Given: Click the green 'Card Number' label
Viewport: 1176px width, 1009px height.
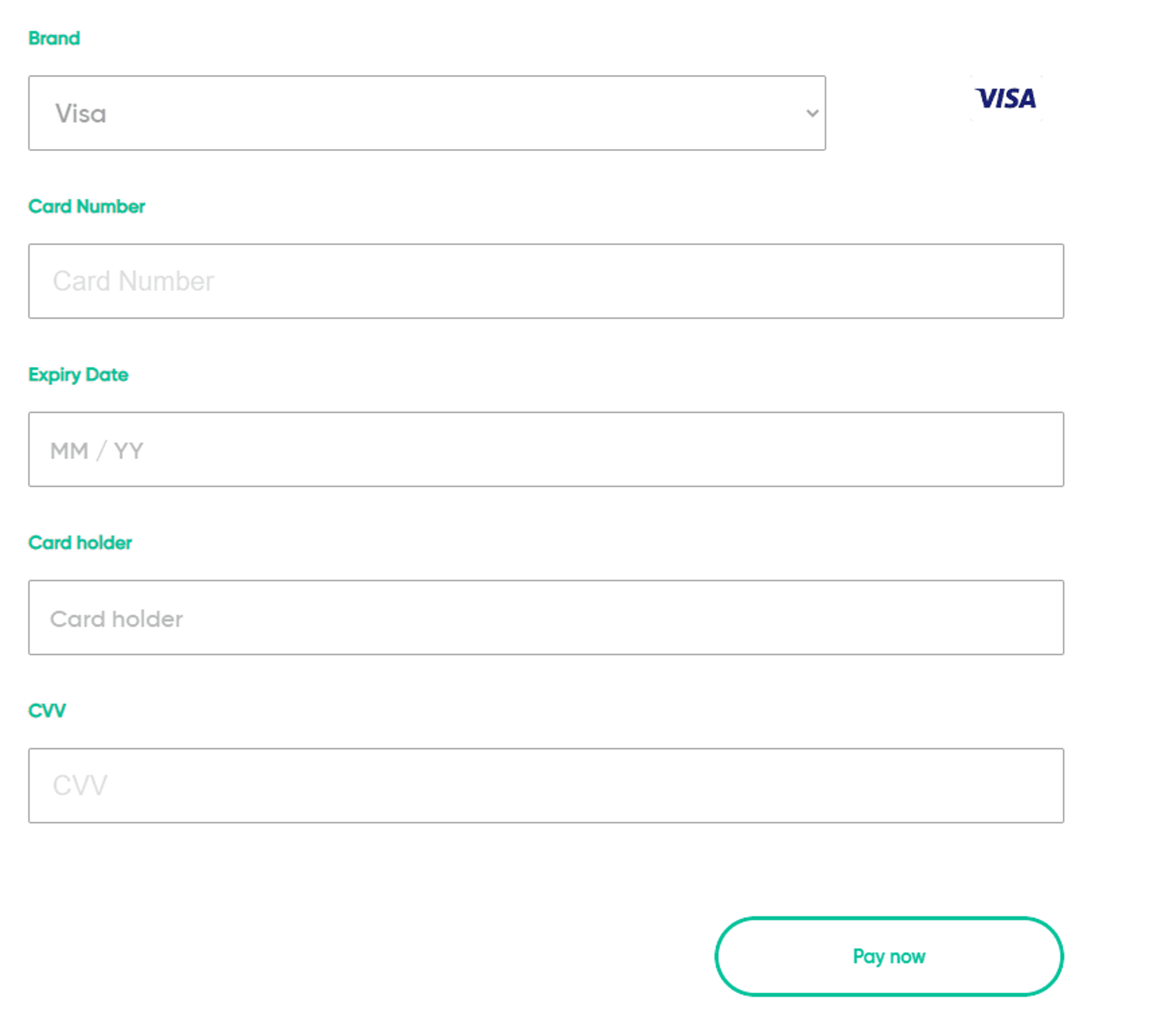Looking at the screenshot, I should [x=87, y=206].
